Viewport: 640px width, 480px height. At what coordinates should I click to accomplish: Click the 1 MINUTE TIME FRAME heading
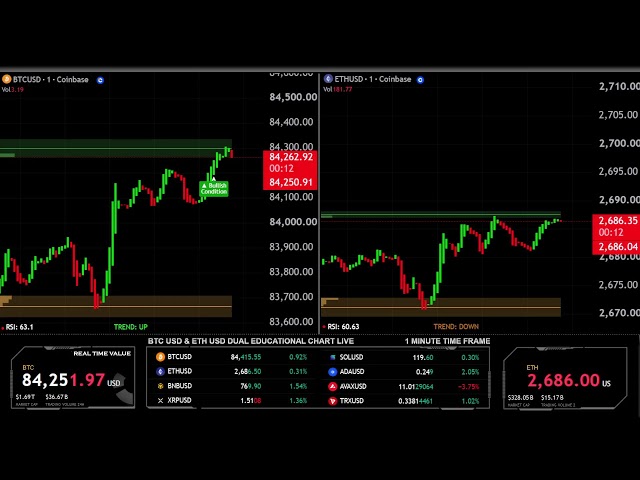pos(447,341)
